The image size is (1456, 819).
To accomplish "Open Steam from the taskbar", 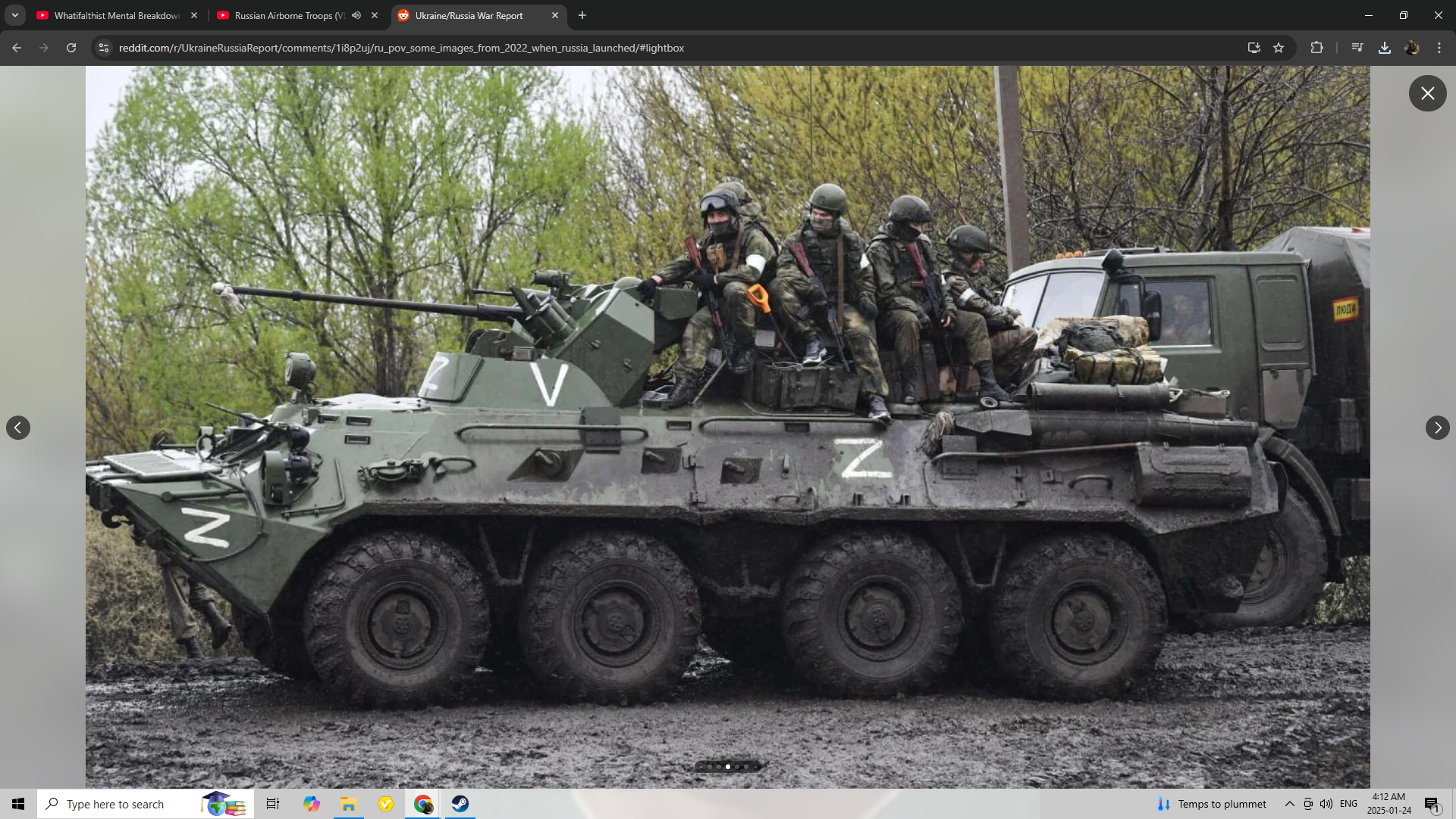I will click(460, 804).
